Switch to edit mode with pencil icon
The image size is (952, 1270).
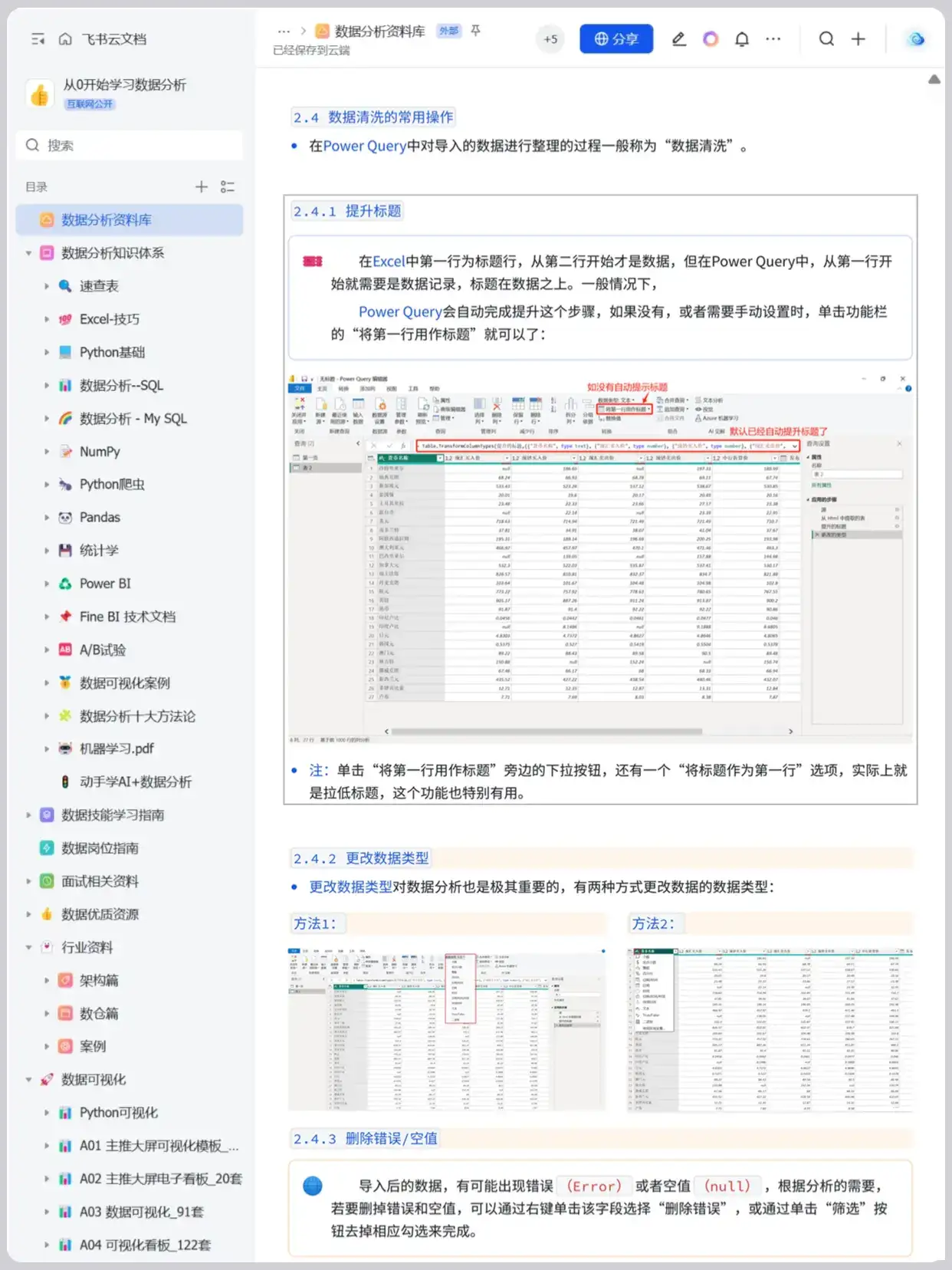pyautogui.click(x=678, y=39)
